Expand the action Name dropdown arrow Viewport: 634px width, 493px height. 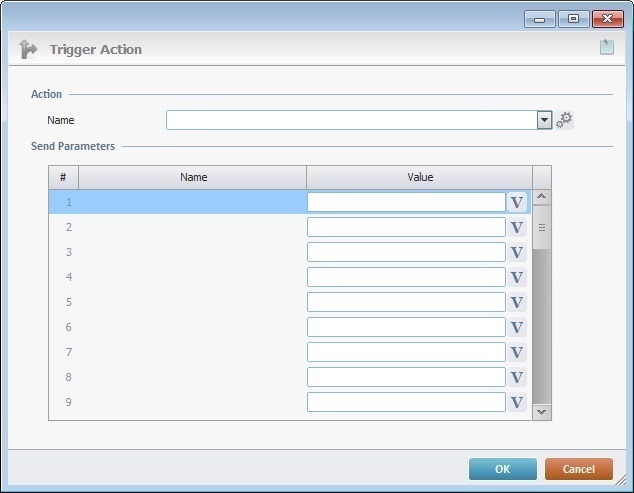(544, 120)
